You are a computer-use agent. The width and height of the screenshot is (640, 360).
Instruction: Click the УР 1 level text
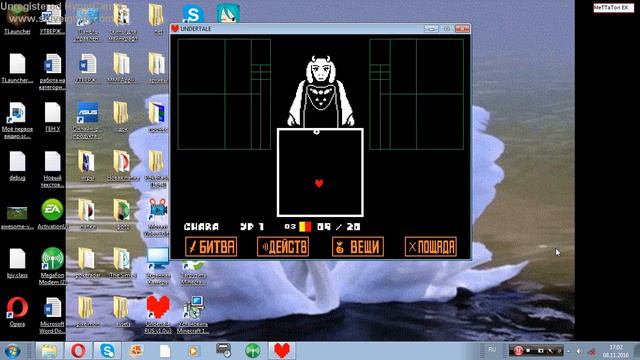pos(252,227)
